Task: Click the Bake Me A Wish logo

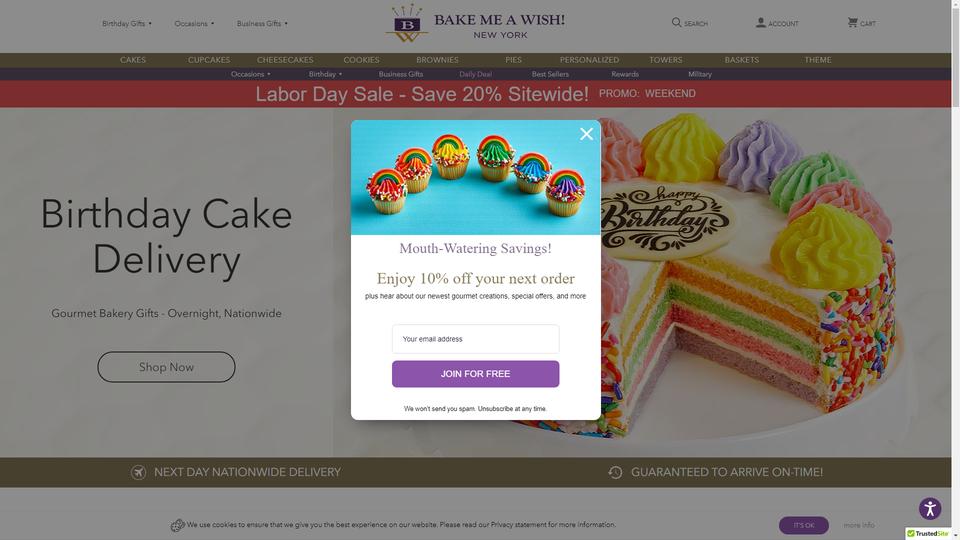Action: tap(475, 24)
